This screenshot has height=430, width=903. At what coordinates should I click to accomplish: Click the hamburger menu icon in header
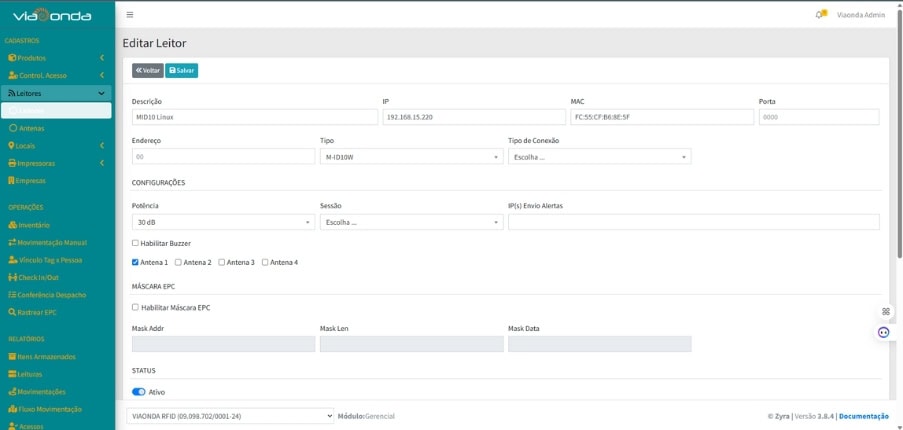pos(130,15)
